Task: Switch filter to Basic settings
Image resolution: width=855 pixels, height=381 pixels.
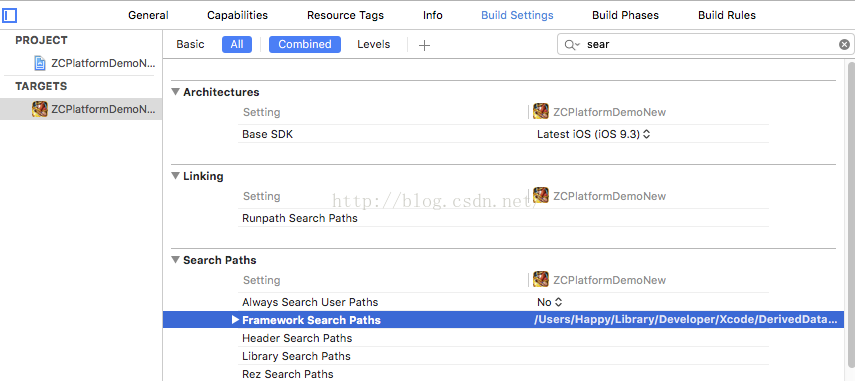Action: (x=190, y=44)
